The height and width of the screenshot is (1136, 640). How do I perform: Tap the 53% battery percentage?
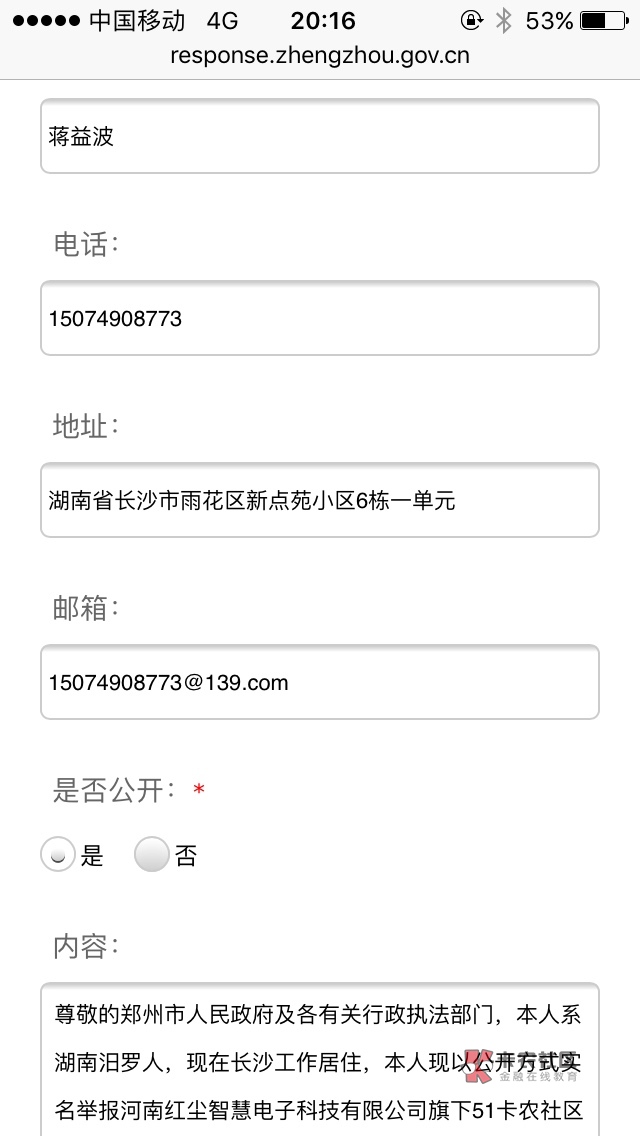click(549, 21)
